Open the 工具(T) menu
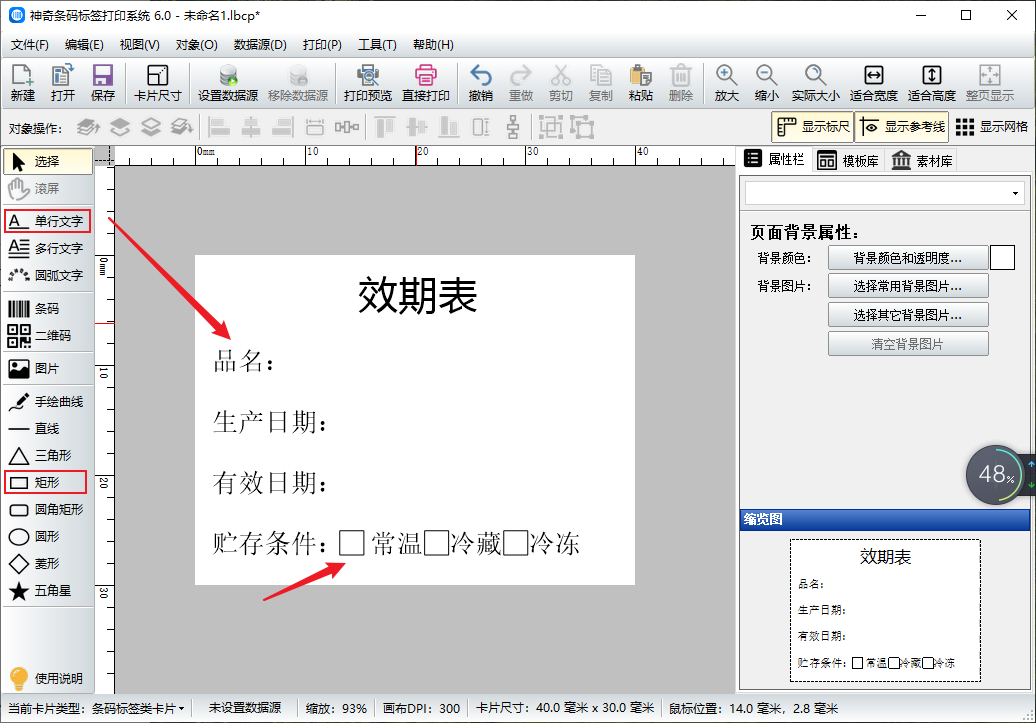 (377, 45)
